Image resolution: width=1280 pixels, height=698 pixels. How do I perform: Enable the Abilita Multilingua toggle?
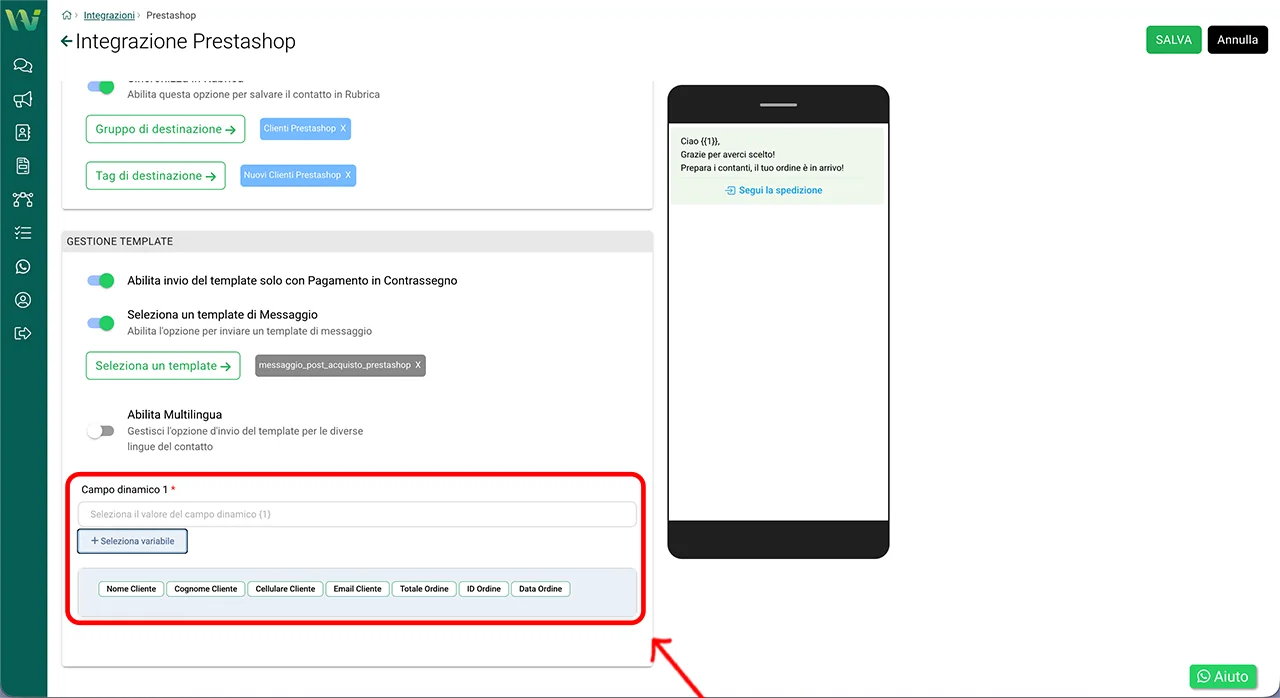point(101,431)
